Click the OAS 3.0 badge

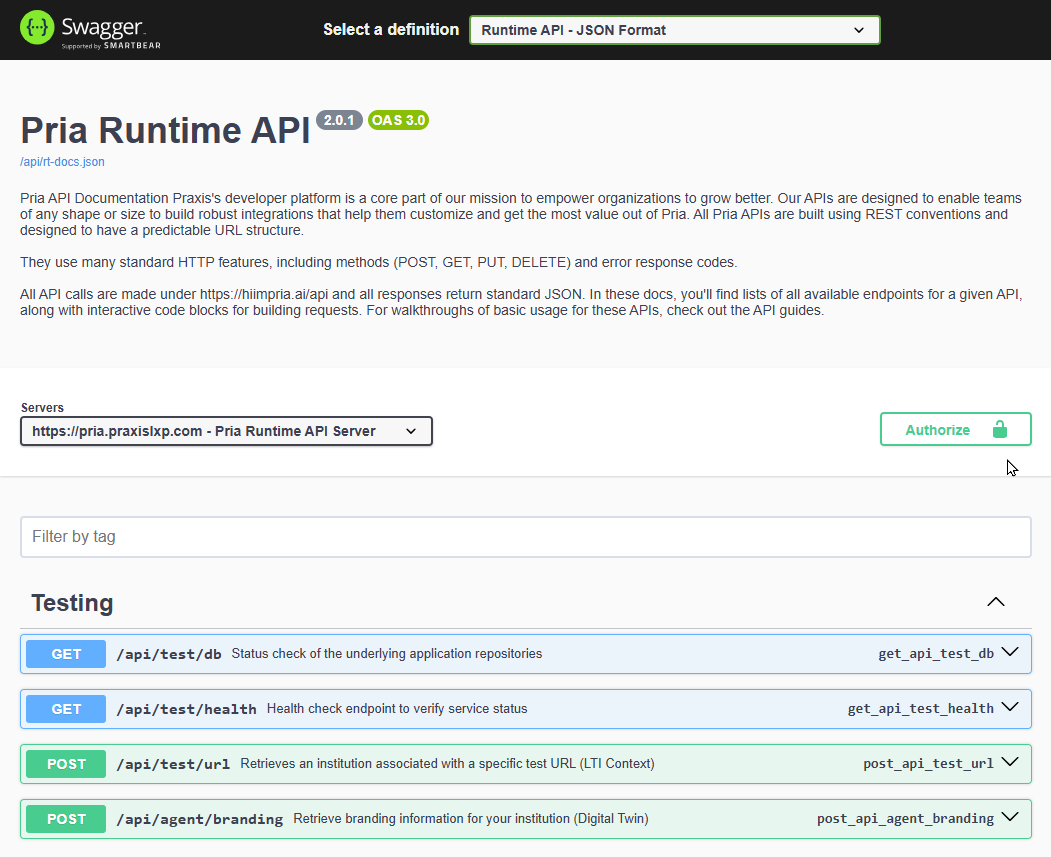(x=398, y=120)
